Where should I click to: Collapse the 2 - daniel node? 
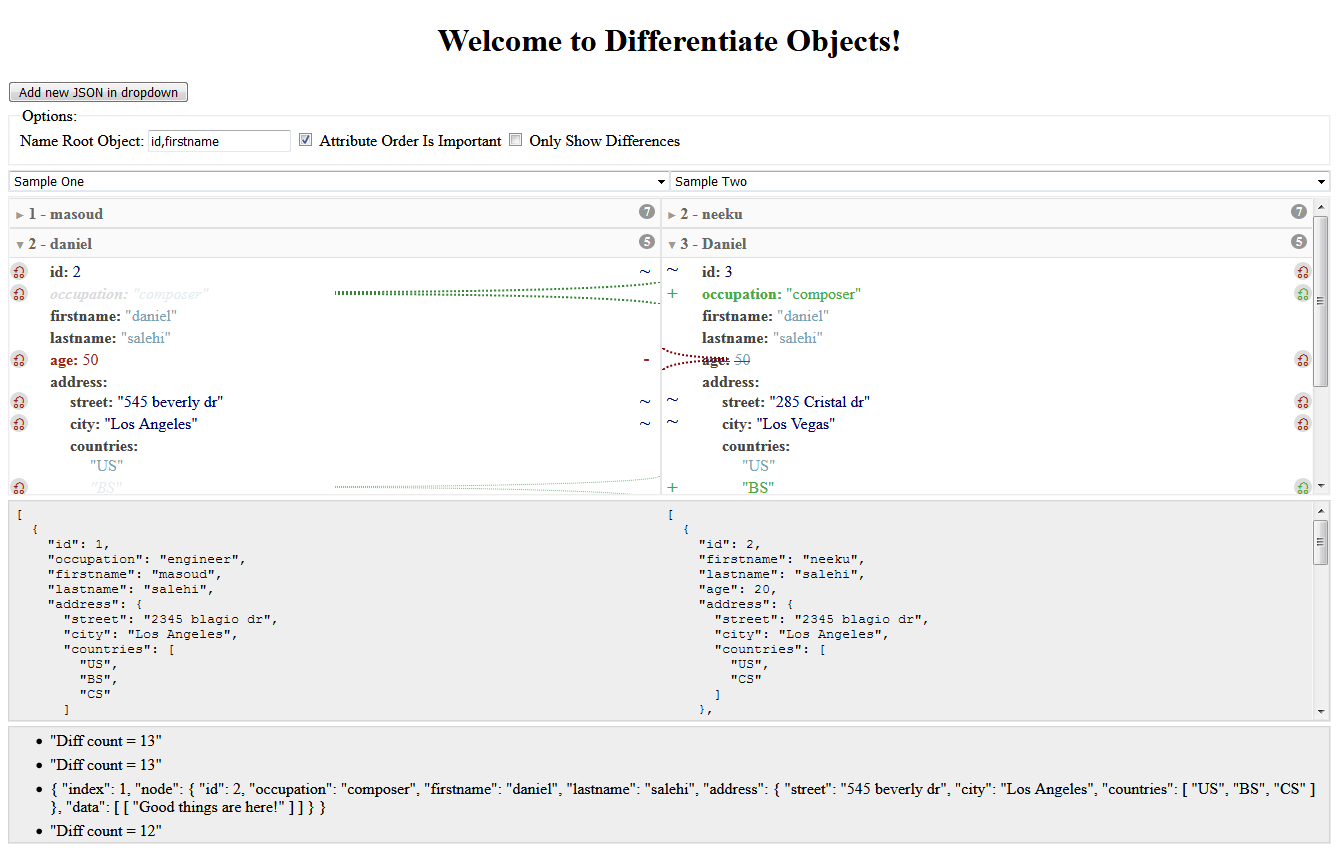pos(20,244)
